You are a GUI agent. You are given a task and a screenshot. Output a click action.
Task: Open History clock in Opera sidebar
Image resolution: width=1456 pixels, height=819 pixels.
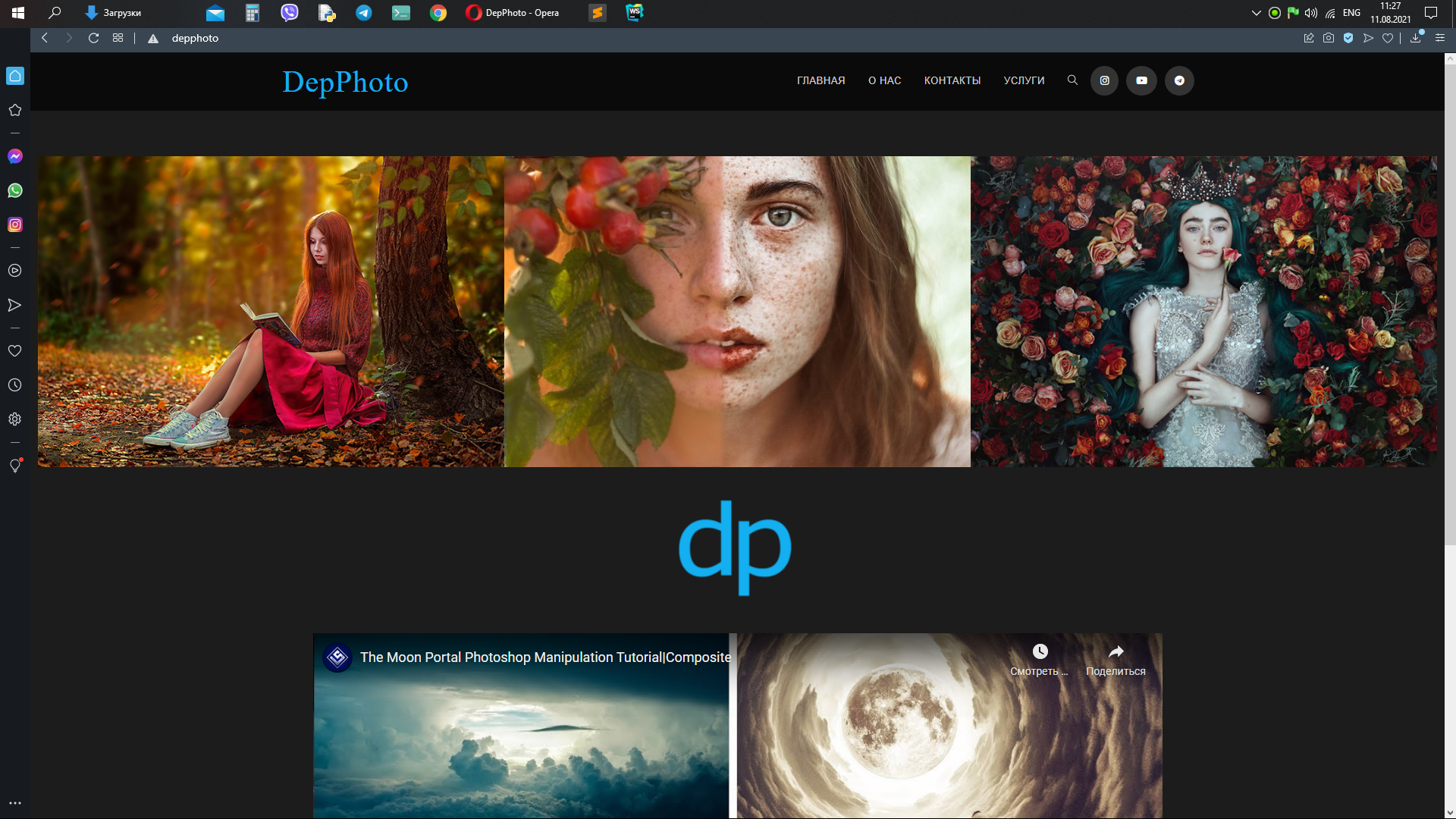[15, 385]
